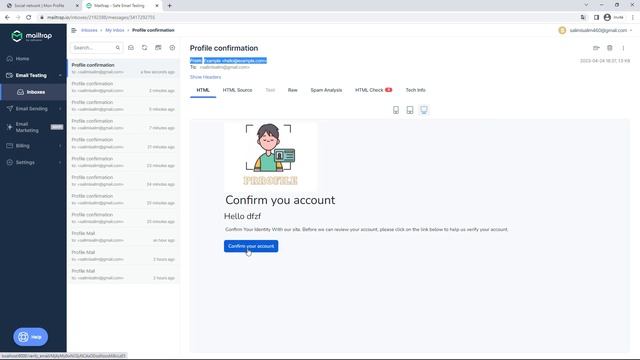The width and height of the screenshot is (640, 360).
Task: Reload the page with browser refresh
Action: [29, 18]
